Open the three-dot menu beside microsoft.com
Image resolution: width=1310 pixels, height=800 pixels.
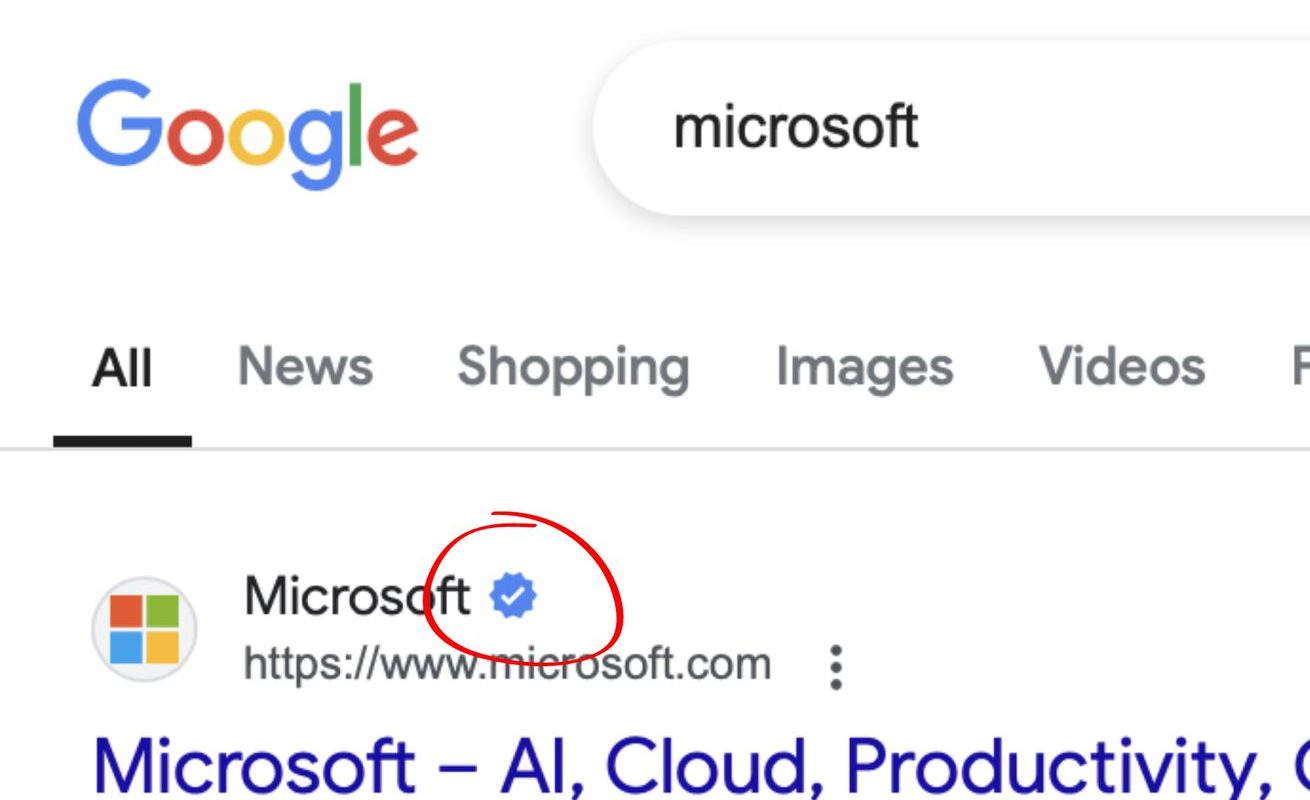coord(837,666)
